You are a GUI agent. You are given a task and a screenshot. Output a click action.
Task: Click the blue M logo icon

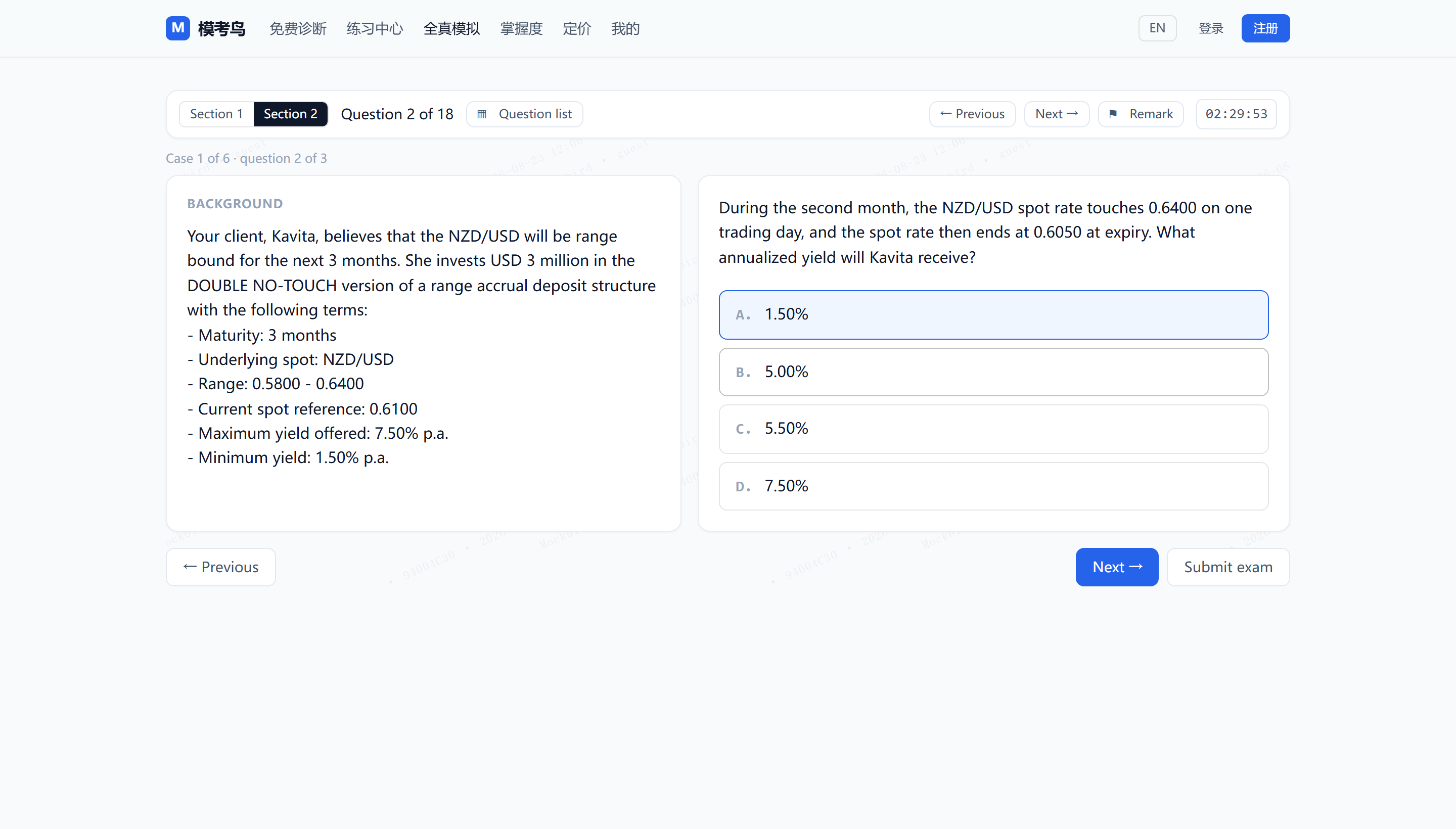[177, 28]
